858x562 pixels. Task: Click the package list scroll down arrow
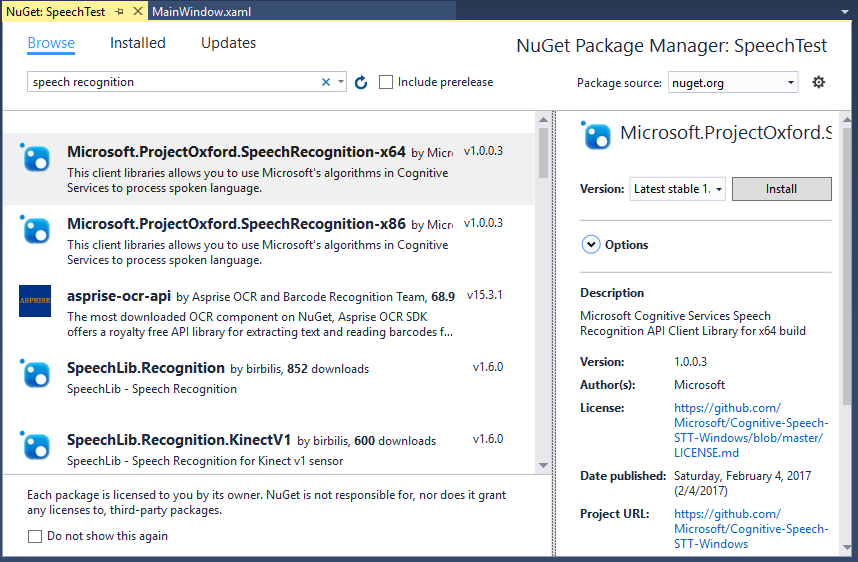[543, 466]
